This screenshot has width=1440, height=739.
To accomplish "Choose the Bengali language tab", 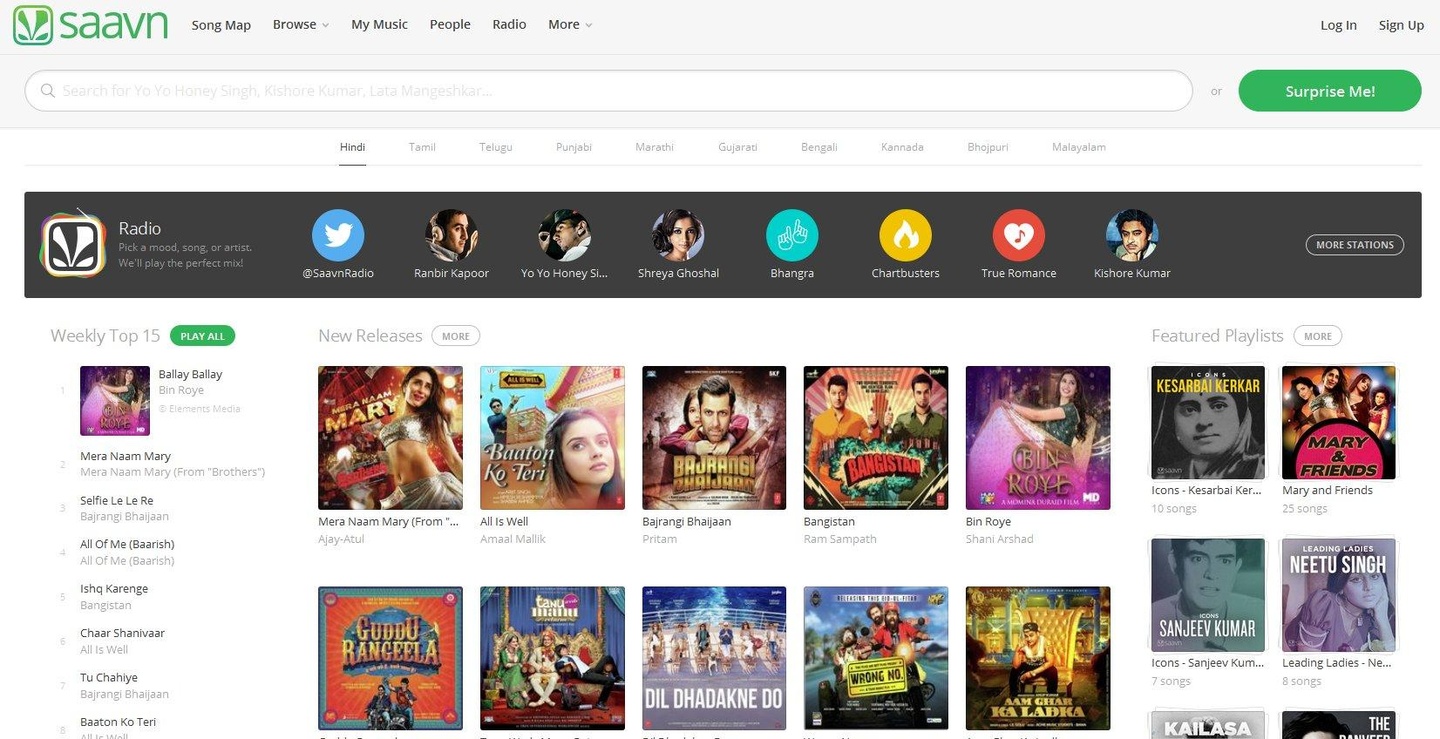I will click(x=819, y=147).
